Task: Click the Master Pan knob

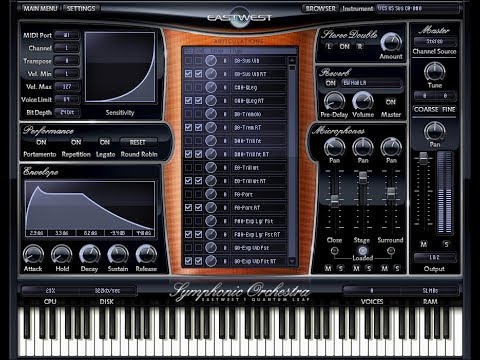Action: [x=434, y=131]
